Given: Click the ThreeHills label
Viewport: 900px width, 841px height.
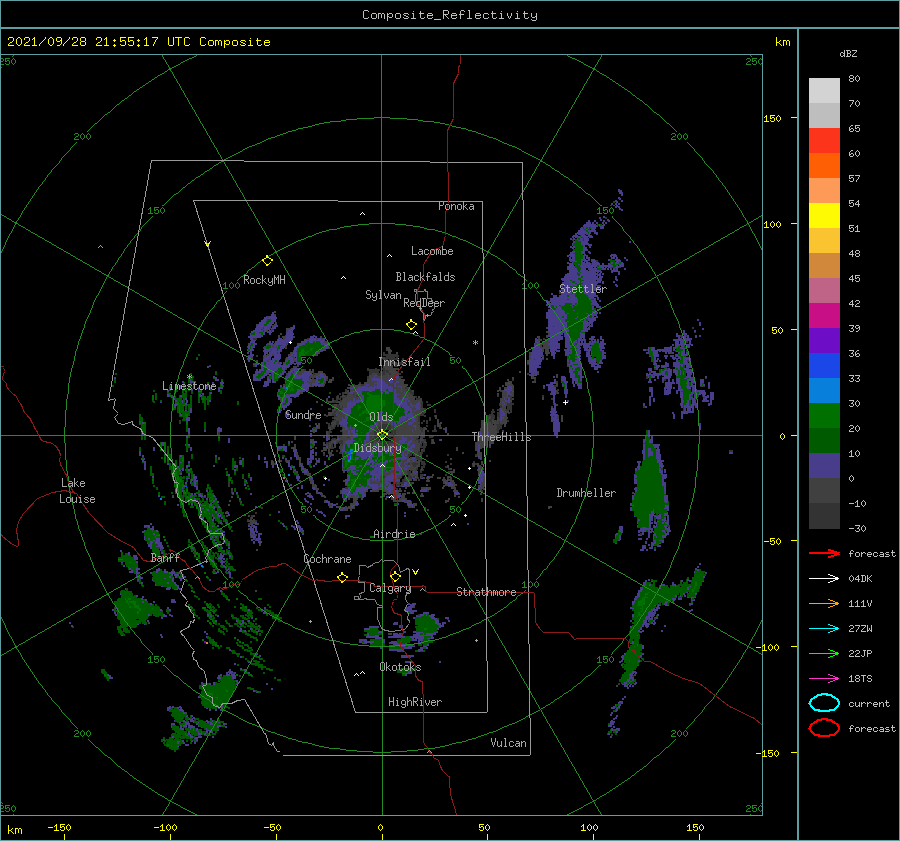Looking at the screenshot, I should click(501, 437).
